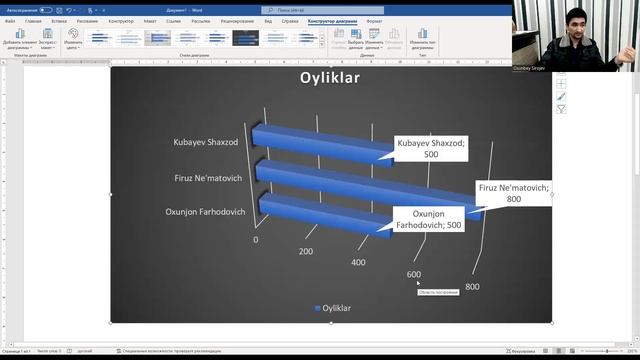Open the Undo history dropdown arrow
The height and width of the screenshot is (360, 640).
(75, 10)
